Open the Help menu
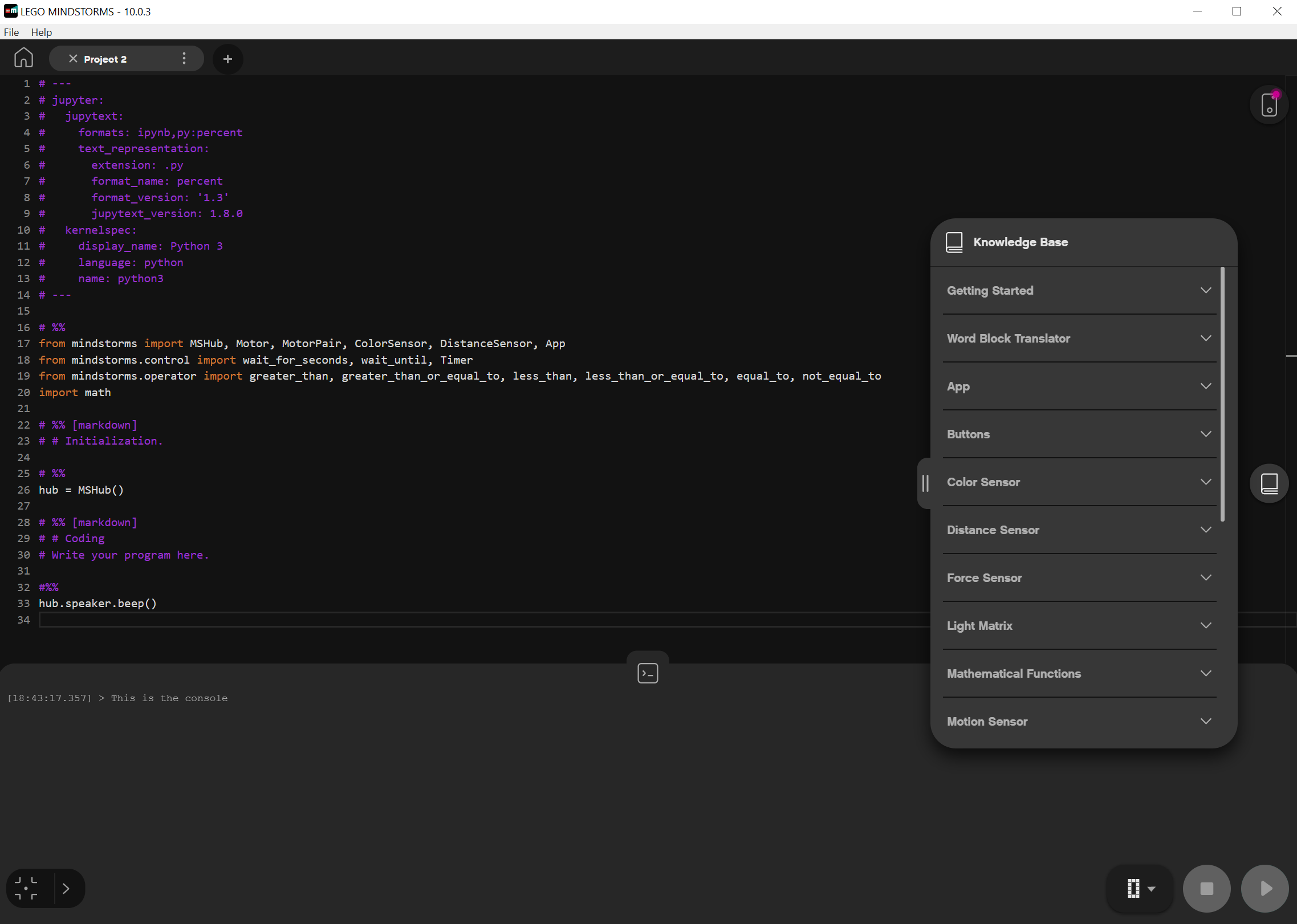 click(x=41, y=32)
